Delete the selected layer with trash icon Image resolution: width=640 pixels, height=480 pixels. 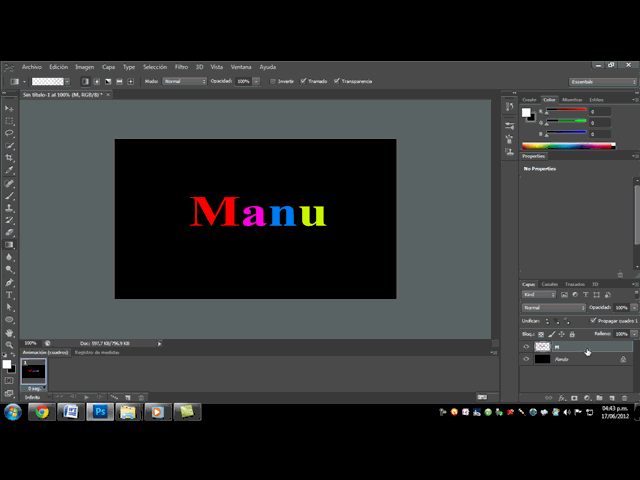click(624, 398)
